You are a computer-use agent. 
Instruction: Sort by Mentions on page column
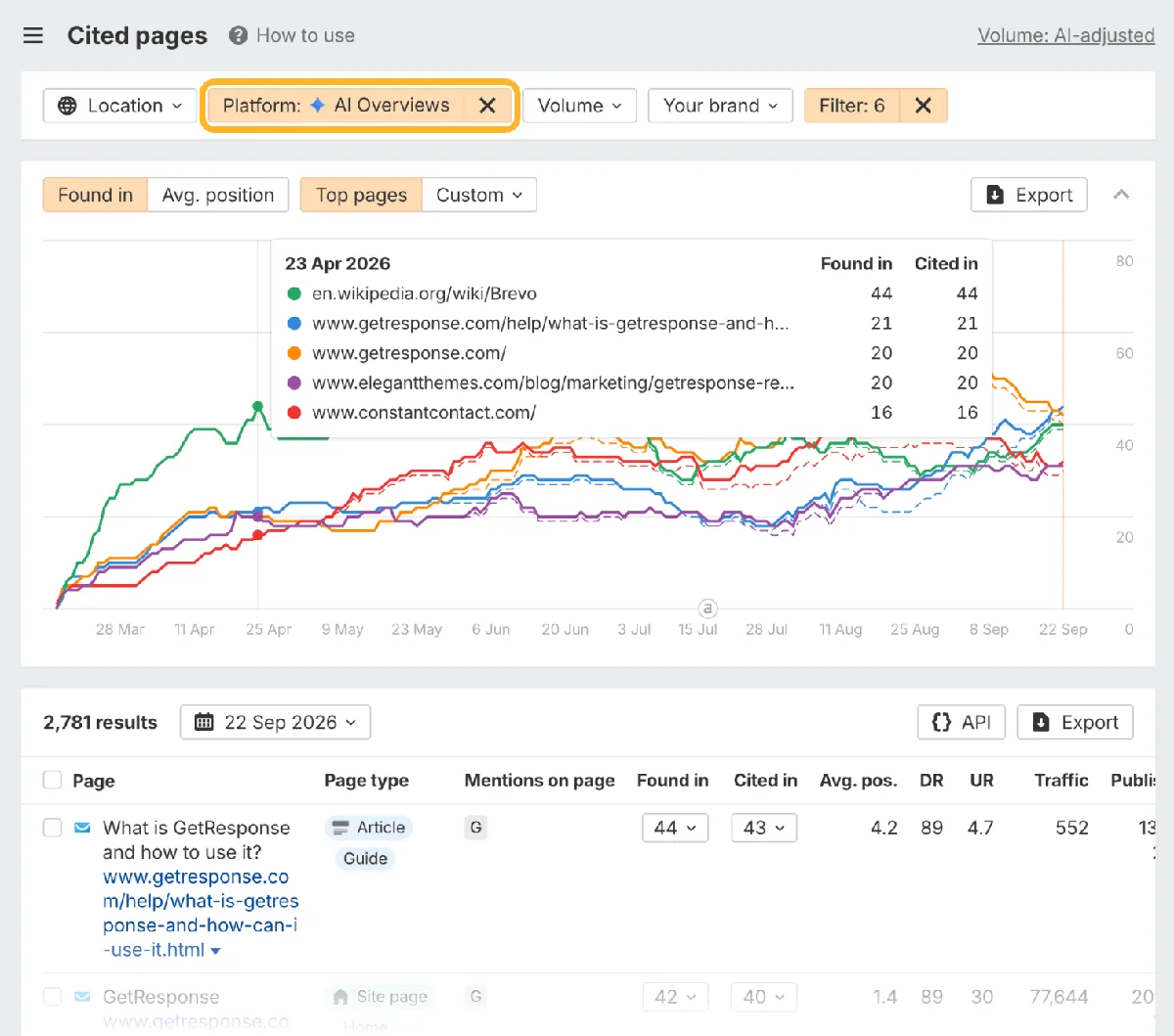(540, 781)
